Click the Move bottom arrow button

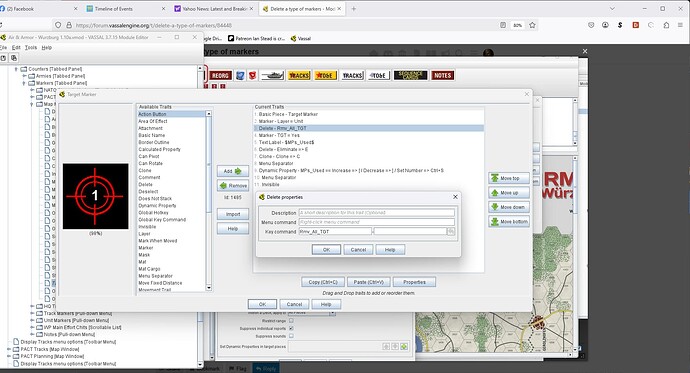(509, 222)
